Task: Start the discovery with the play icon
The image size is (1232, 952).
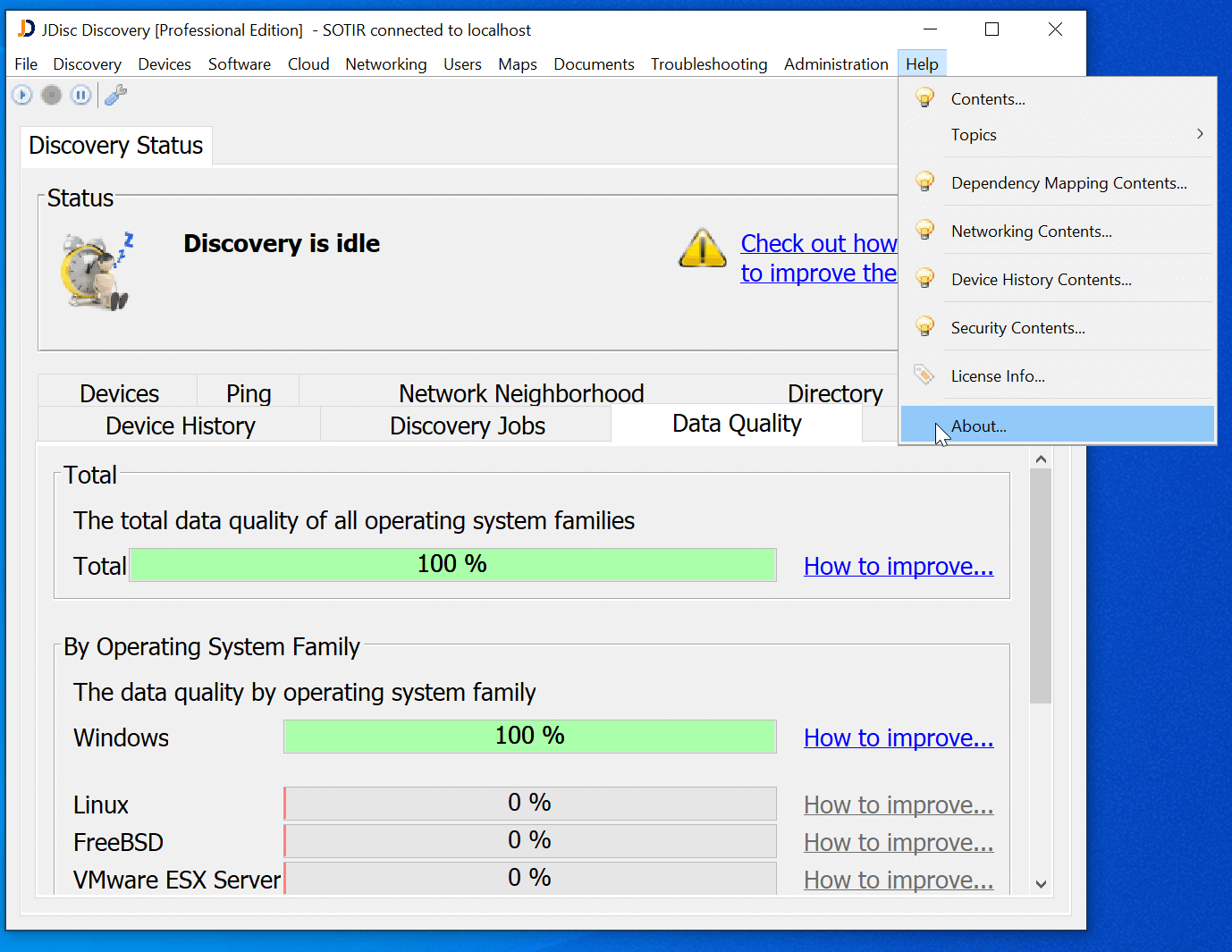Action: click(21, 94)
